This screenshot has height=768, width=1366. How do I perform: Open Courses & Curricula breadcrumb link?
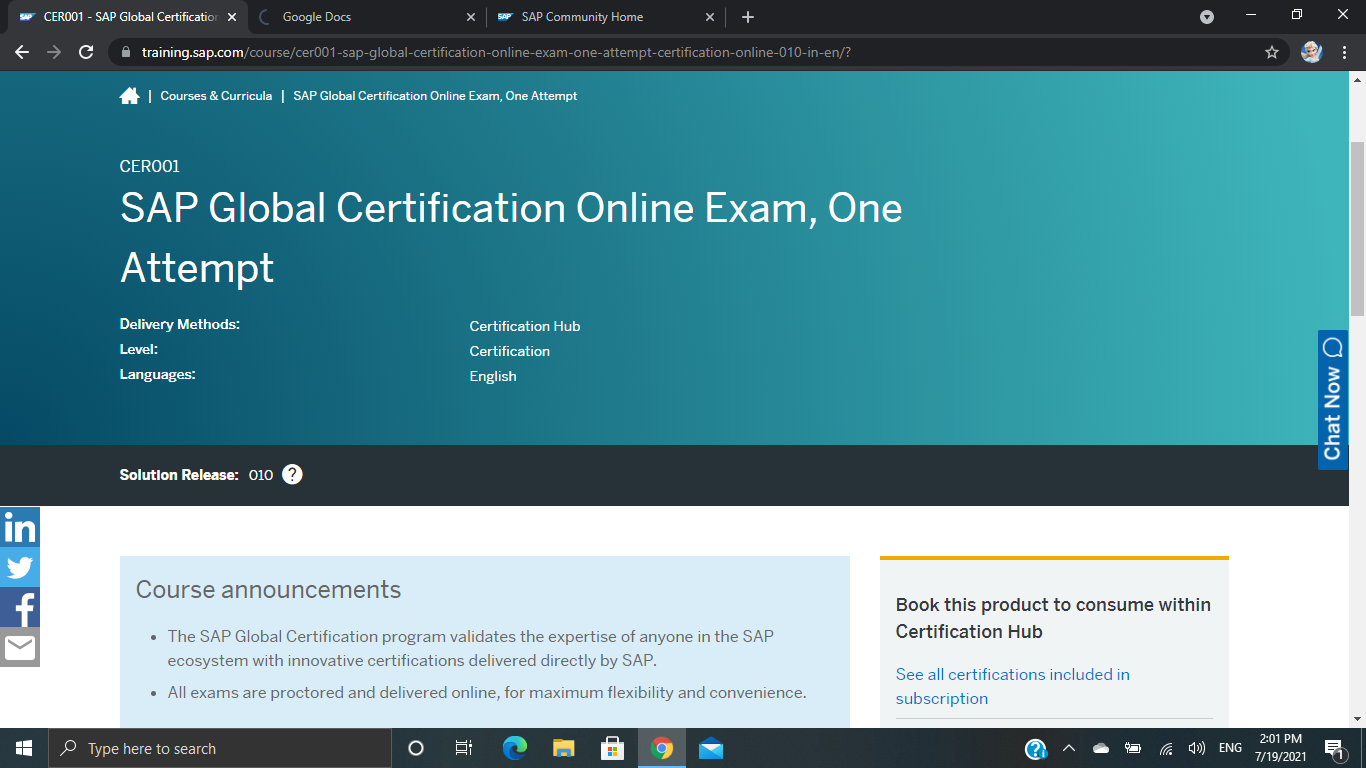216,96
